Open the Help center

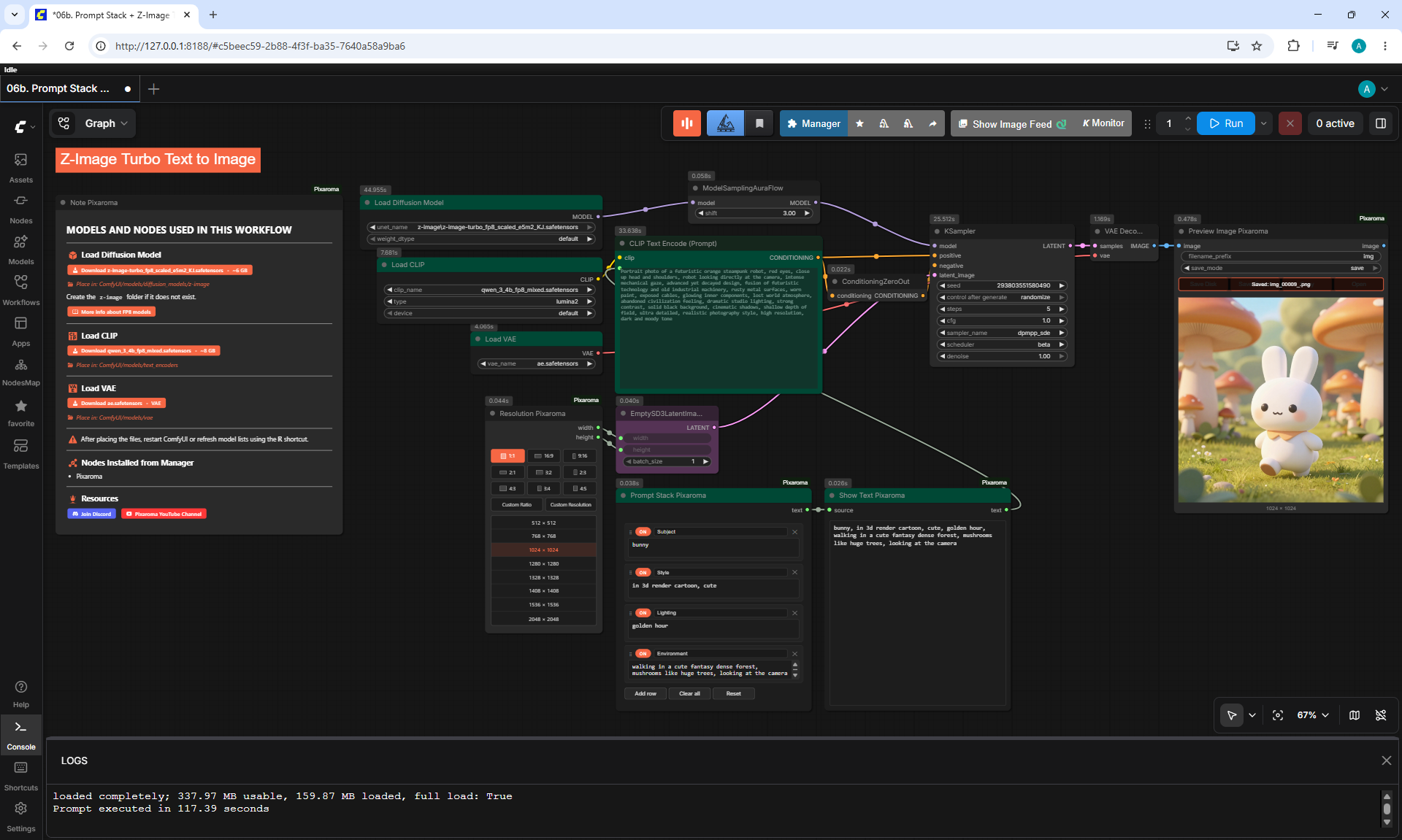coord(20,693)
